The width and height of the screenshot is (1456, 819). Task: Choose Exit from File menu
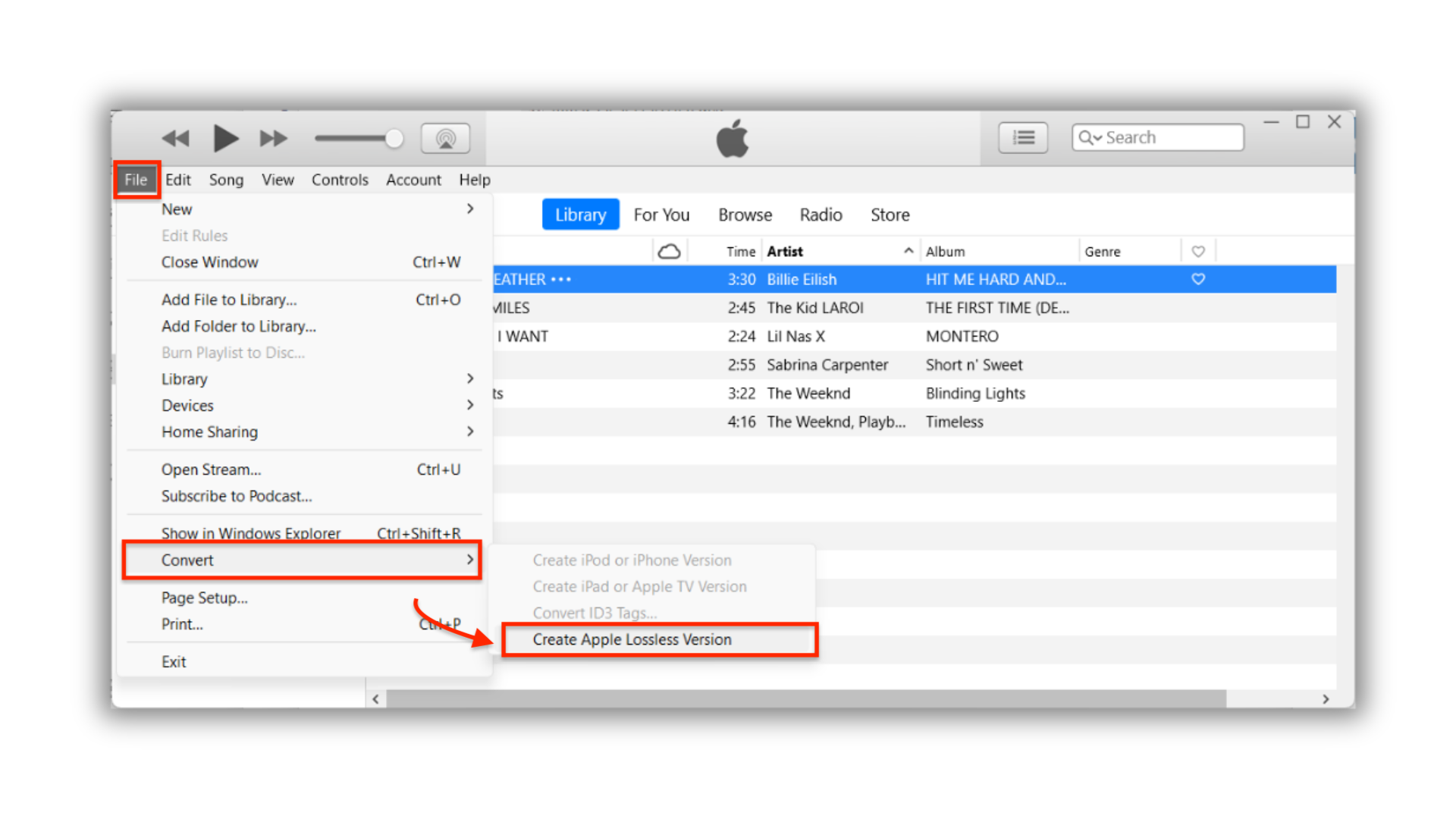pyautogui.click(x=303, y=661)
